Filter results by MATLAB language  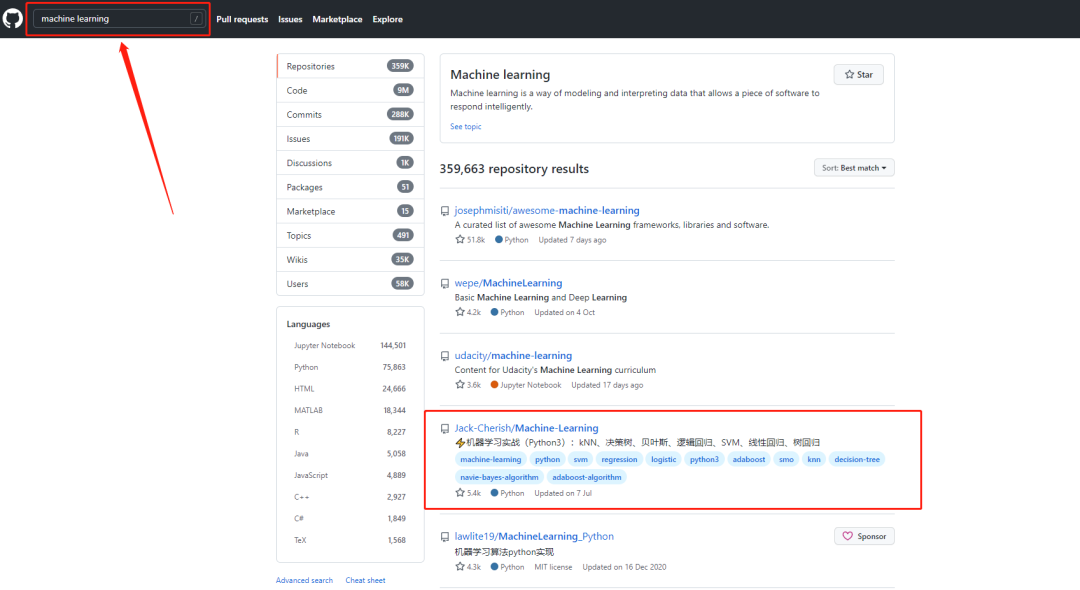tap(350, 410)
